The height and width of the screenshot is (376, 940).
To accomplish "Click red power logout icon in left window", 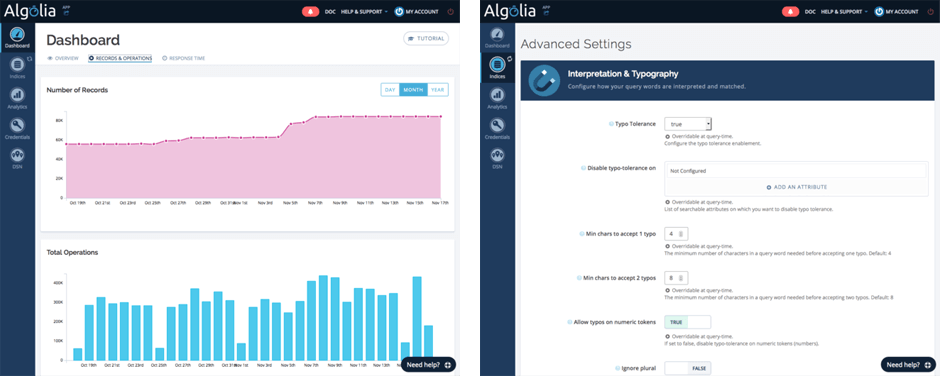I will tap(451, 11).
